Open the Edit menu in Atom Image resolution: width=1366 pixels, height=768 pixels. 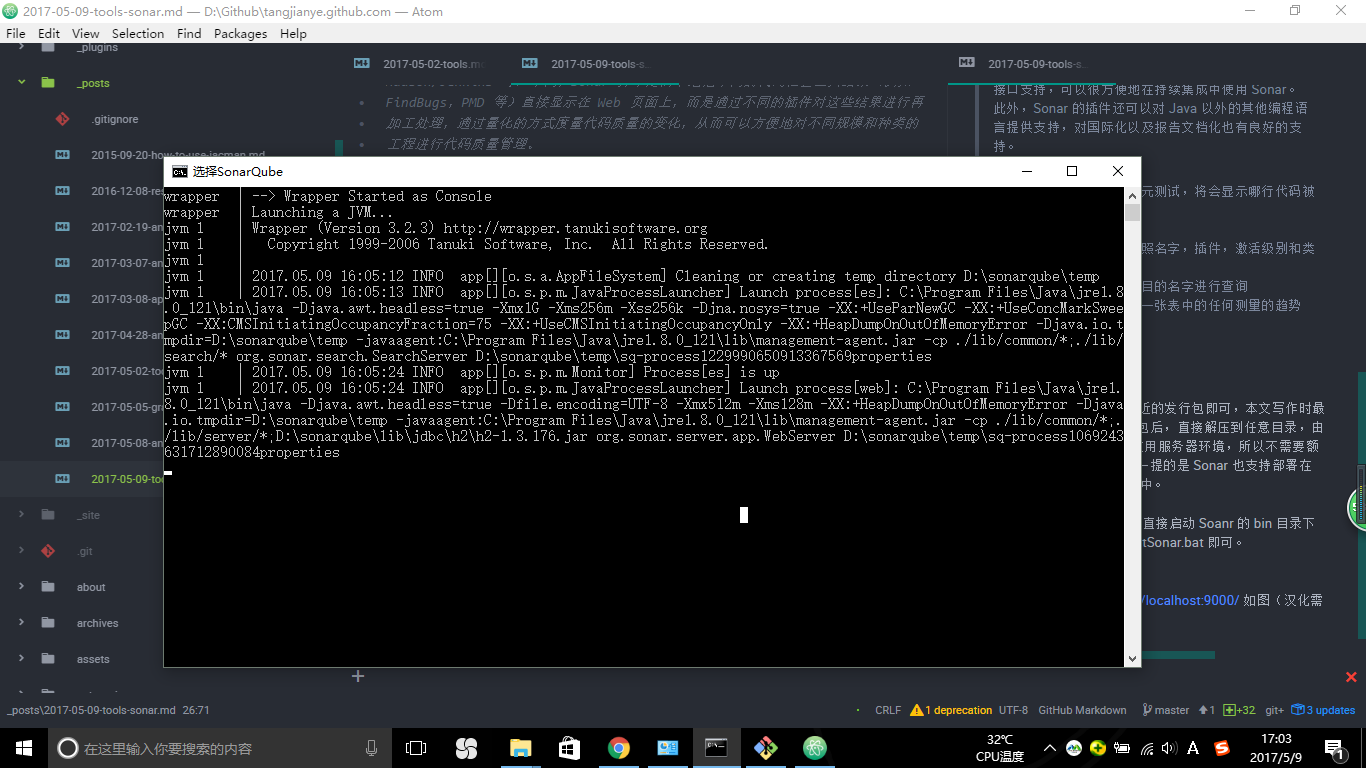pos(49,33)
